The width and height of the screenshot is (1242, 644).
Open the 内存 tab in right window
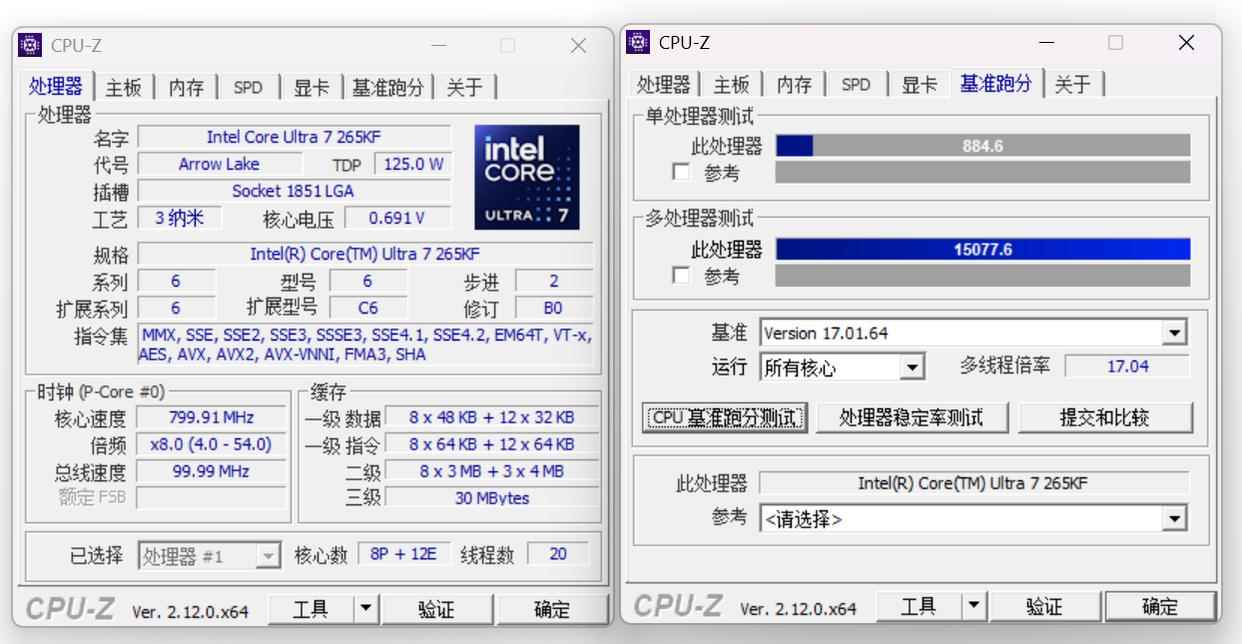(794, 85)
